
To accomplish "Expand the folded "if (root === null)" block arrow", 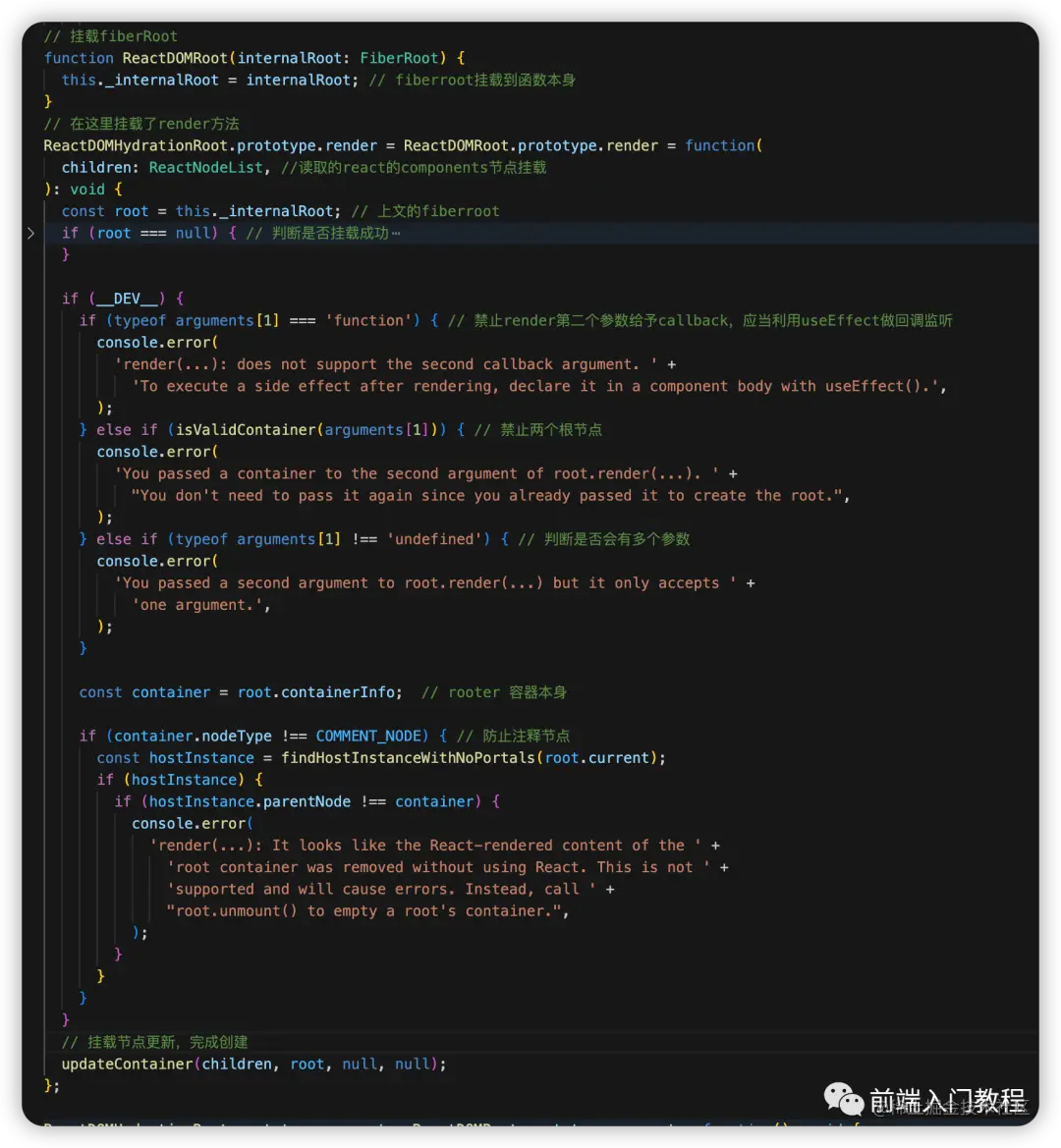I will (30, 233).
